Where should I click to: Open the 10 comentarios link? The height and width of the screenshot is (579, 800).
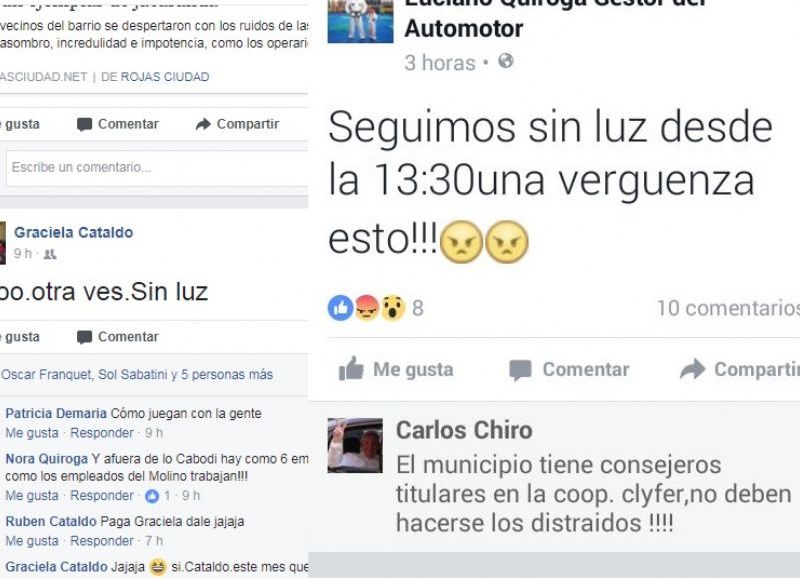728,308
